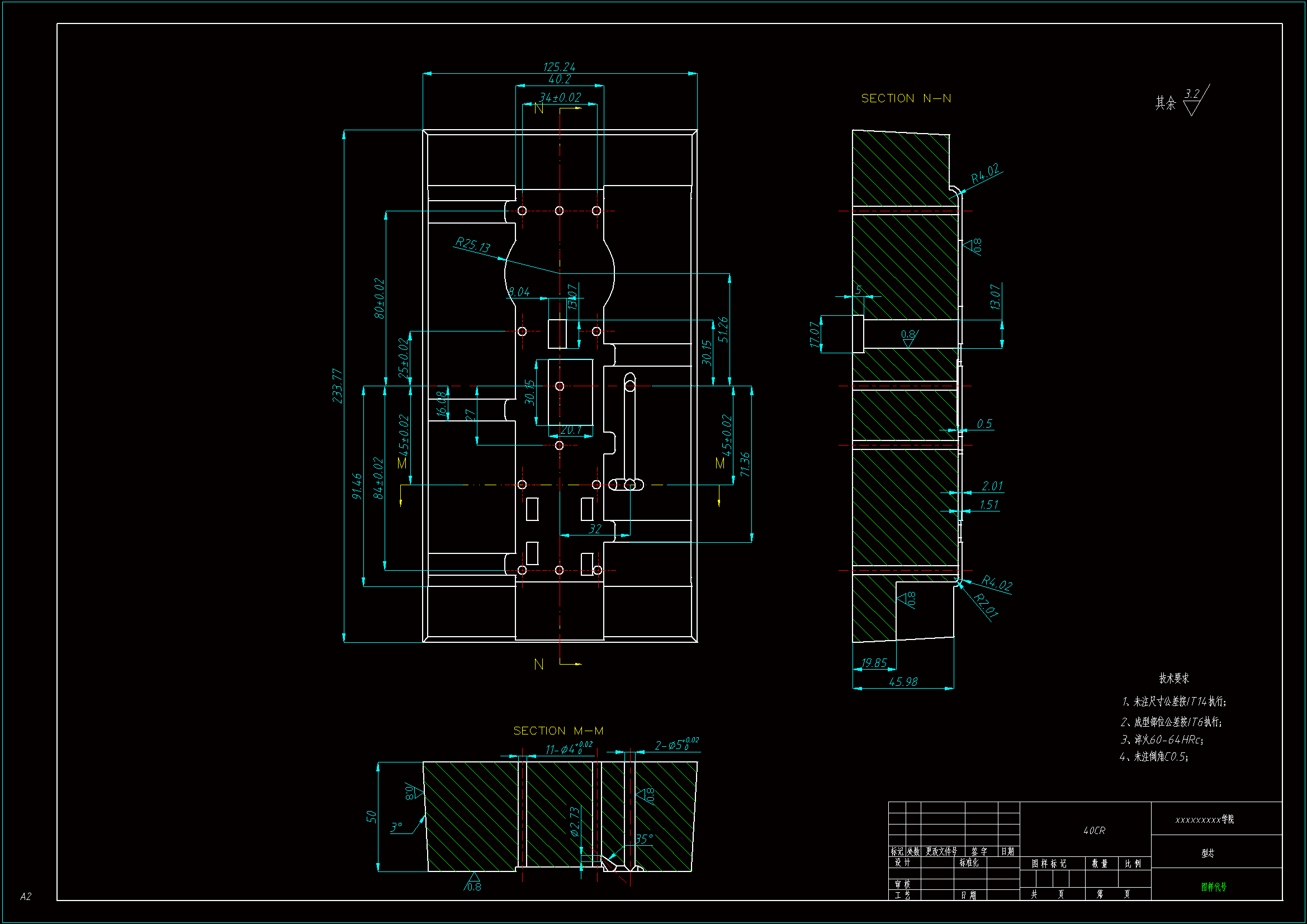1307x924 pixels.
Task: Select the R2.01 radius callout in Section N-N
Action: 986,606
